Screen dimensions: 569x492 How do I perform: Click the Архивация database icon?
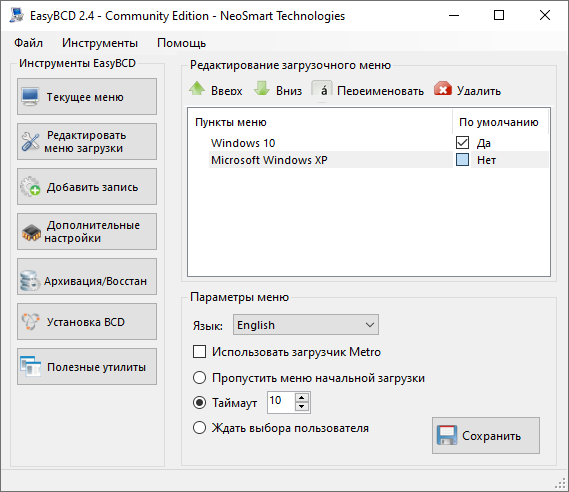coord(30,280)
